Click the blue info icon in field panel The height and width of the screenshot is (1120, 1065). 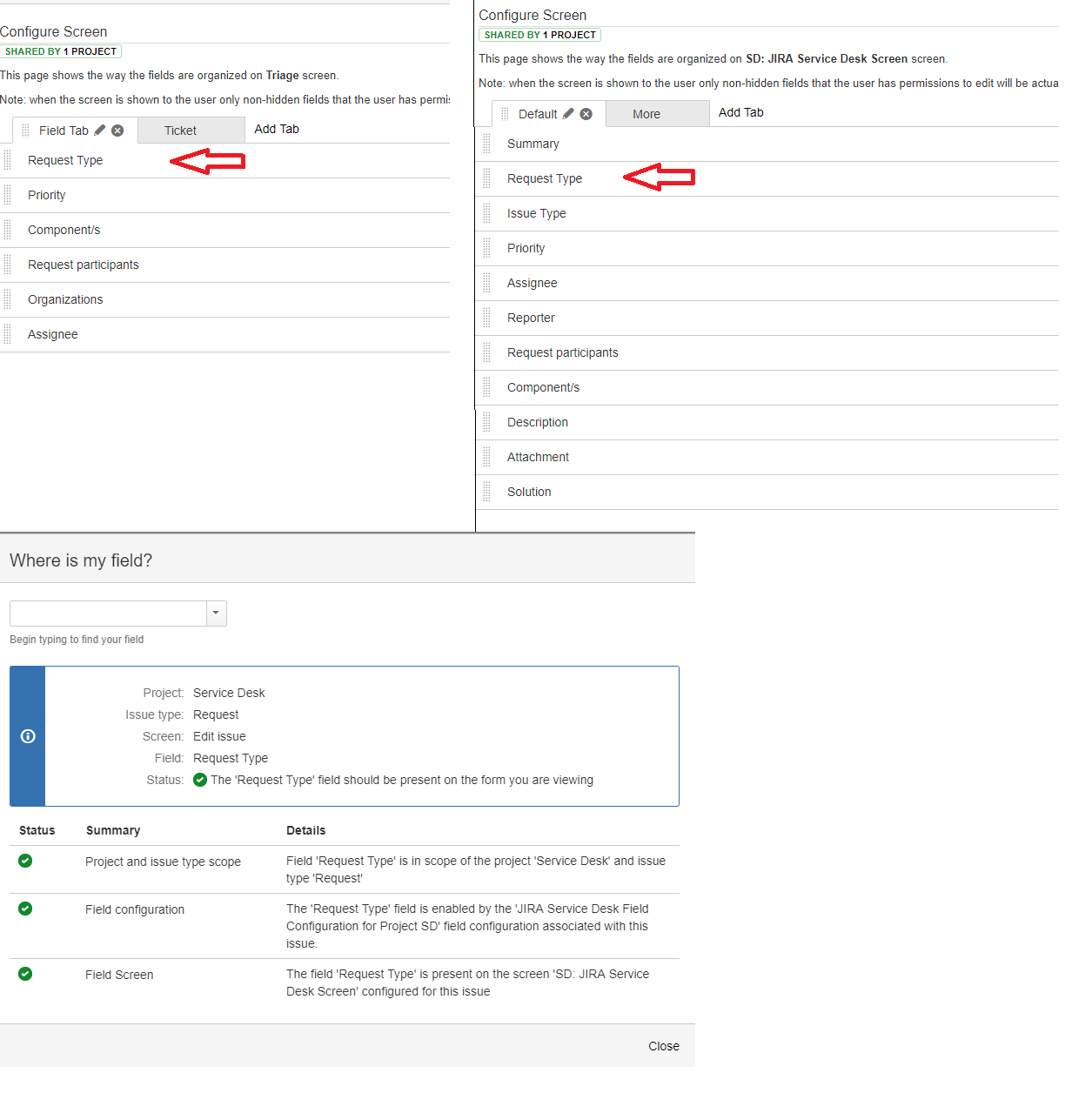point(28,736)
